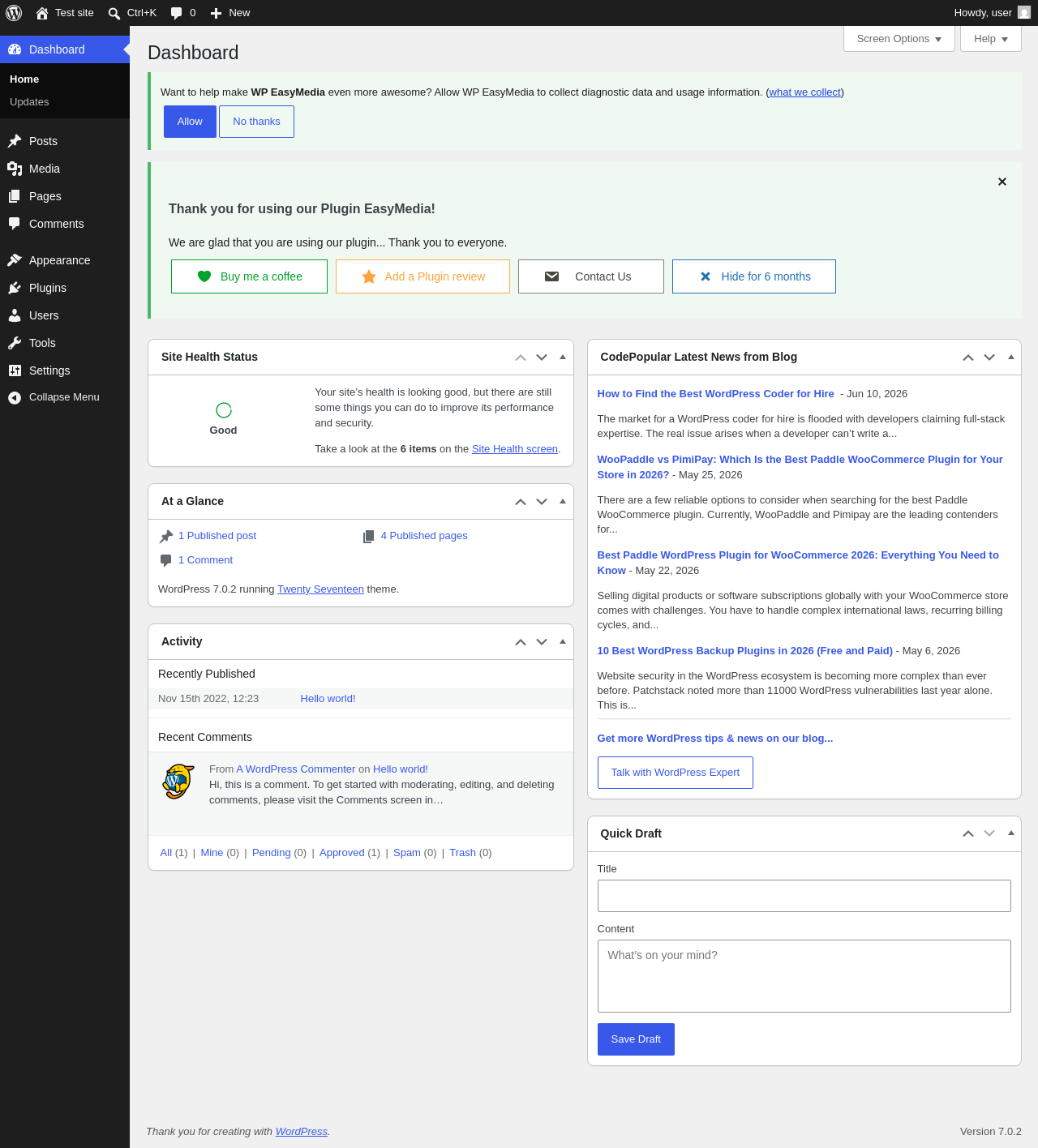Go to Posts in sidebar
This screenshot has width=1038, height=1148.
[x=65, y=141]
